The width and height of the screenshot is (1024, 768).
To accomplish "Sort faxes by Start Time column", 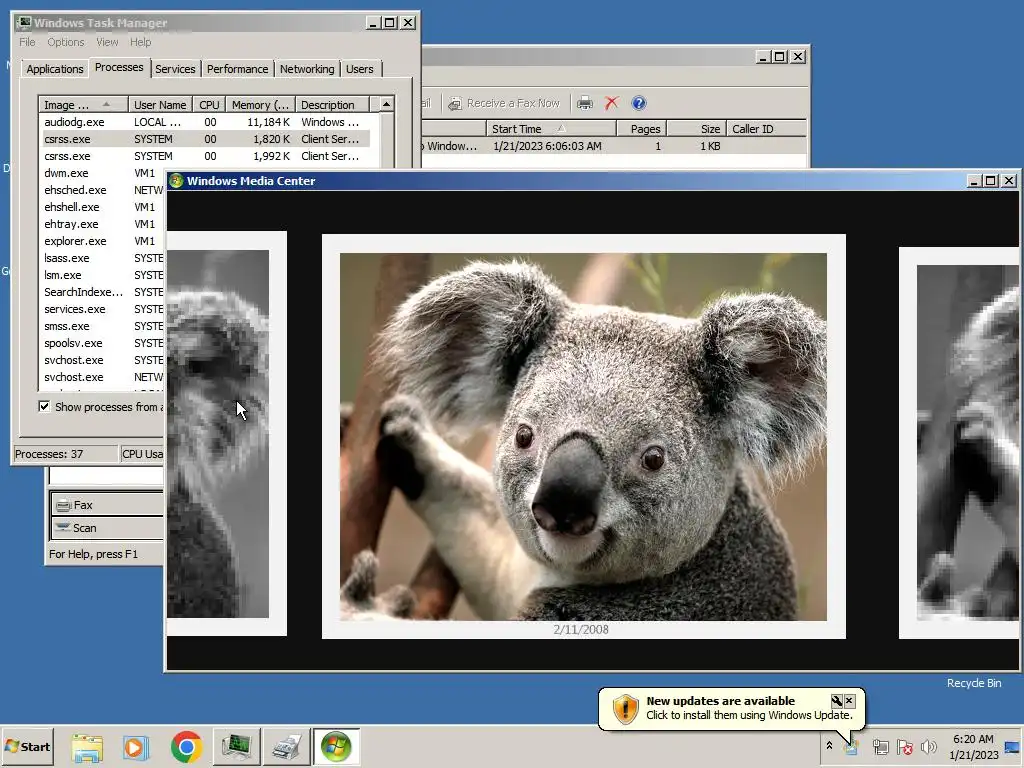I will tap(551, 129).
